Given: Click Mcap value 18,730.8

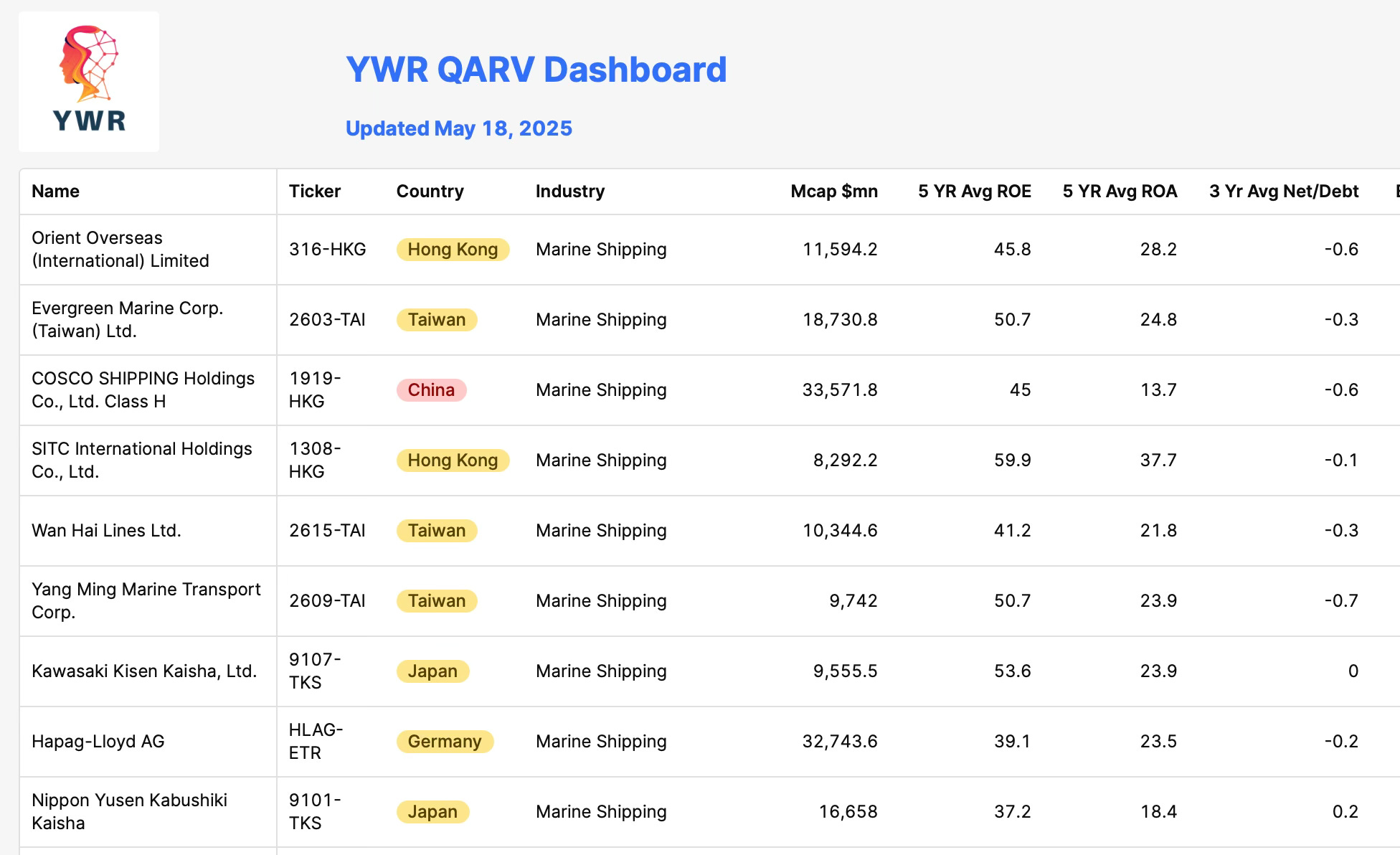Looking at the screenshot, I should coord(840,320).
